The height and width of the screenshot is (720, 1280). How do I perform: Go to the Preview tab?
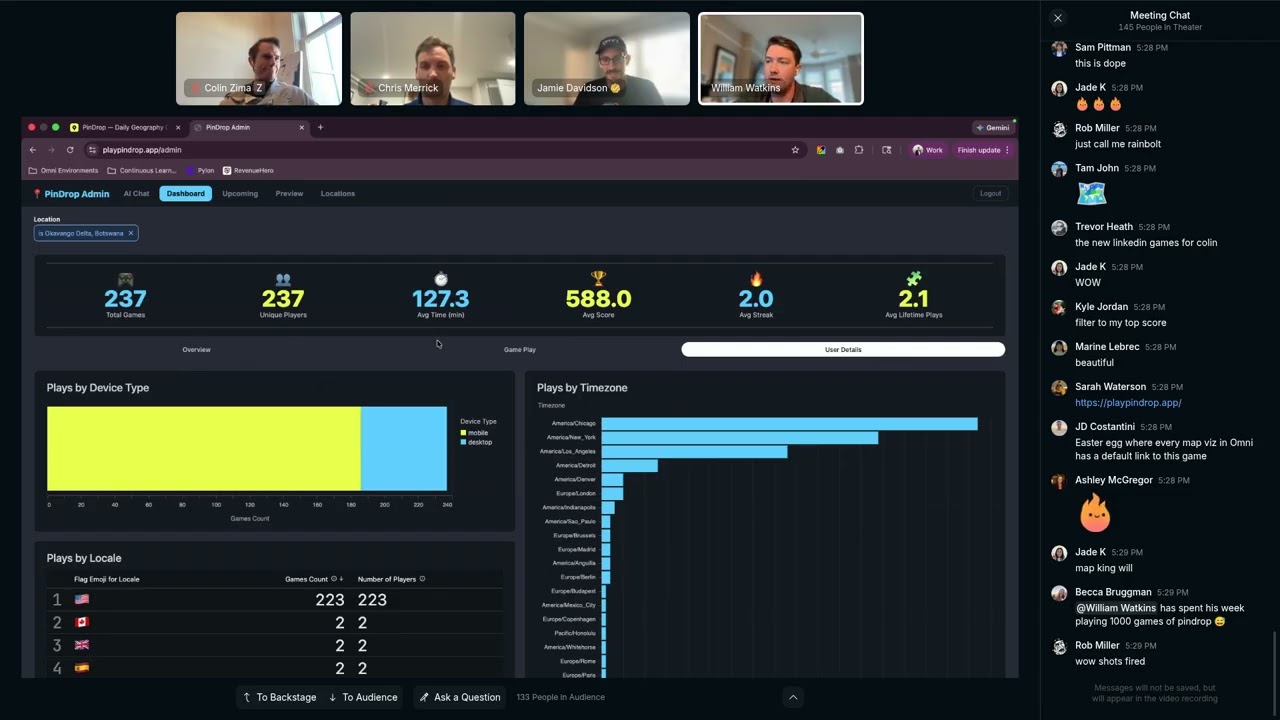click(289, 194)
